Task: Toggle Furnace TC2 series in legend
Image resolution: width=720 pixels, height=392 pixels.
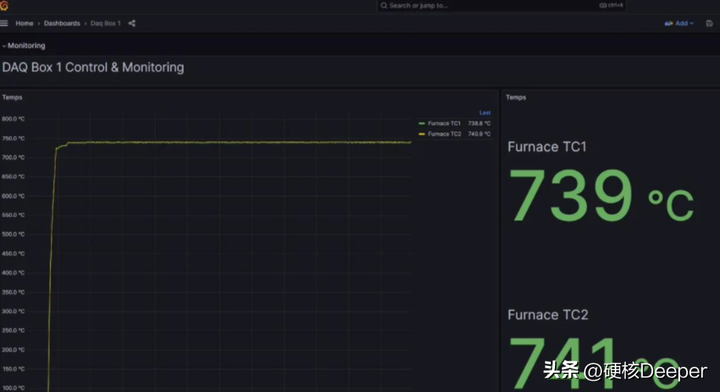Action: (444, 134)
